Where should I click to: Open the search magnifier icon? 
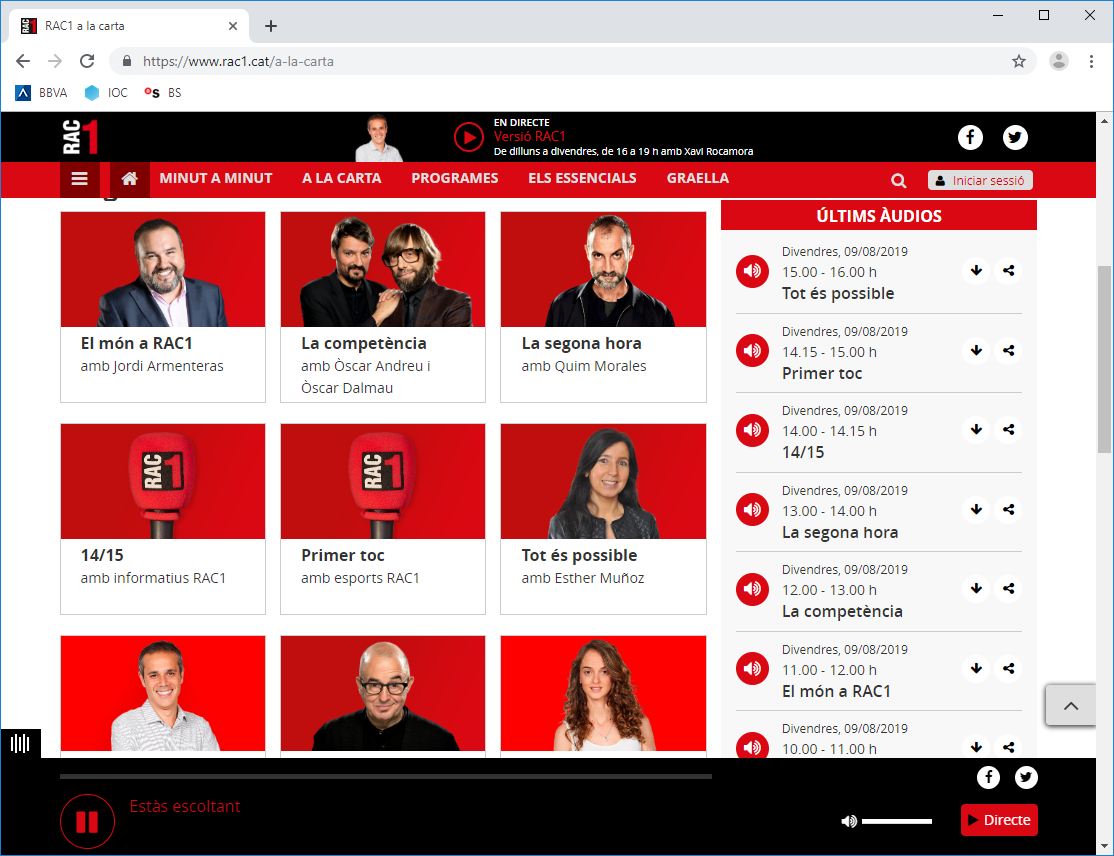coord(898,181)
